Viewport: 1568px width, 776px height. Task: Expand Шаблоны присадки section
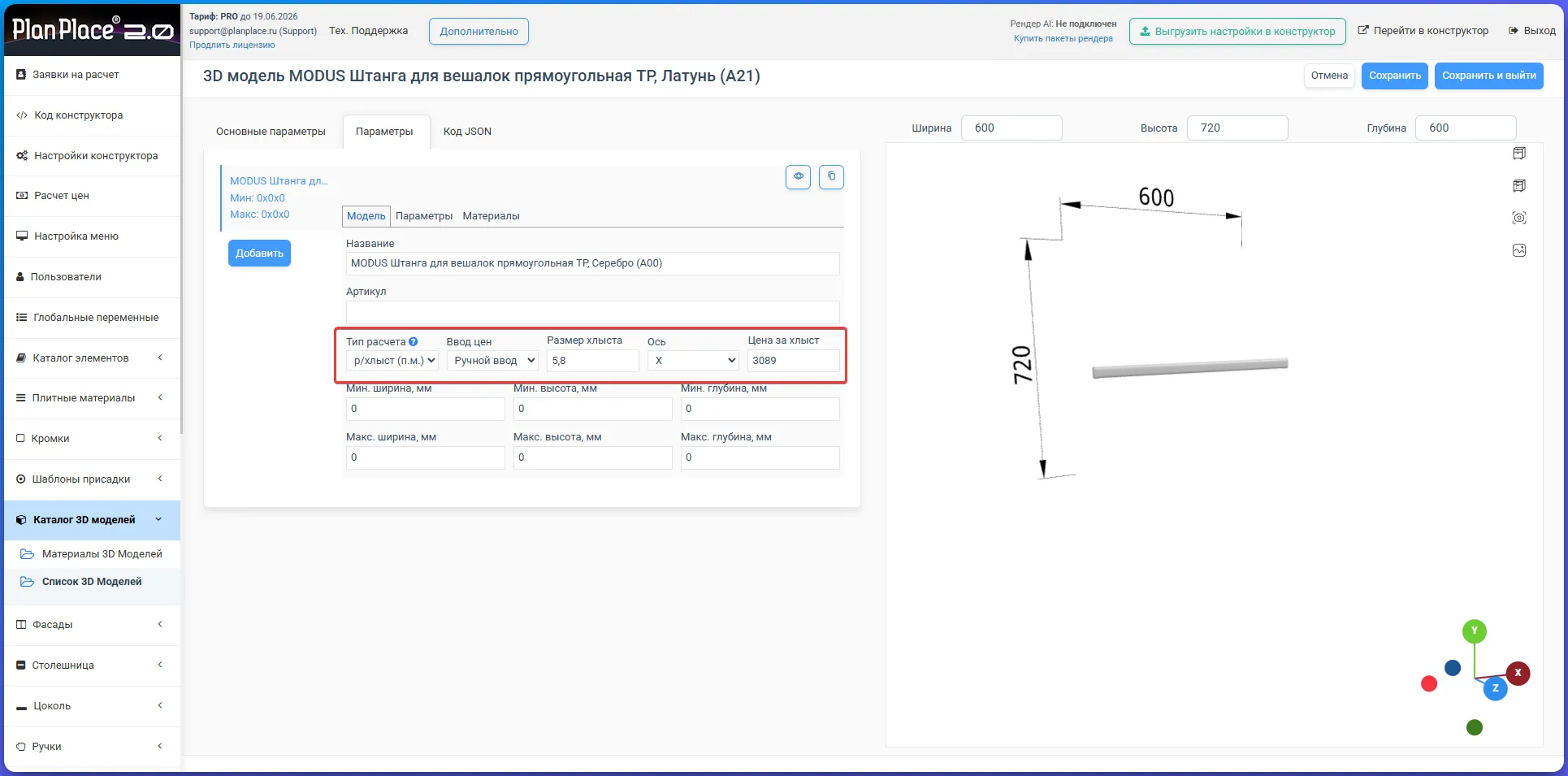coord(92,479)
